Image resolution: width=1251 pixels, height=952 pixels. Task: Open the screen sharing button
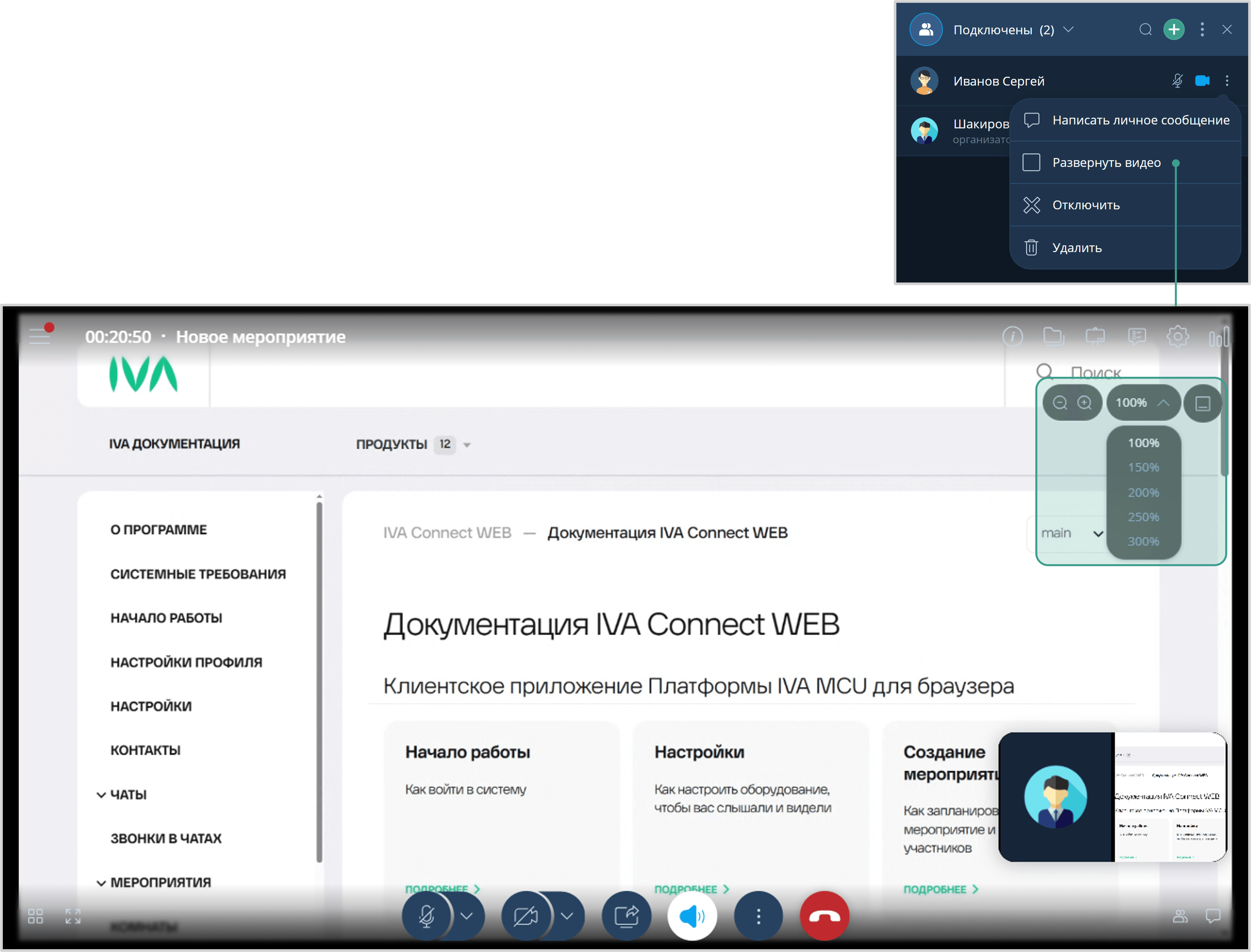pos(626,916)
